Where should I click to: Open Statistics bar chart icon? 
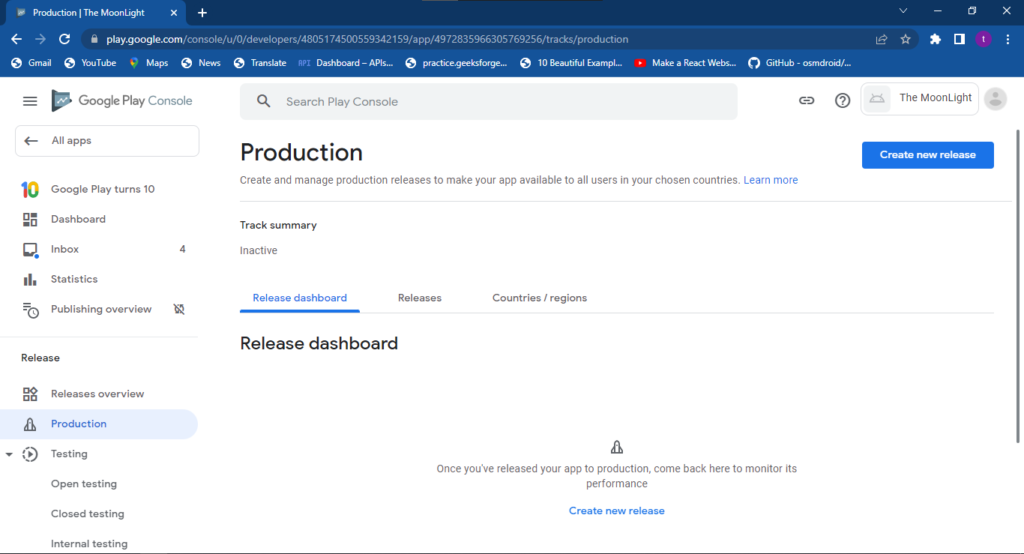click(x=30, y=279)
